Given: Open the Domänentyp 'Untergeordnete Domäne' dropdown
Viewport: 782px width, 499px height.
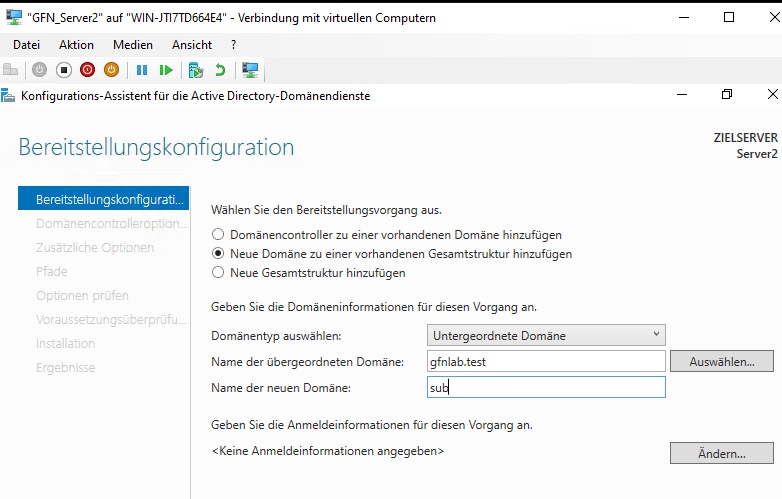Looking at the screenshot, I should coord(546,335).
